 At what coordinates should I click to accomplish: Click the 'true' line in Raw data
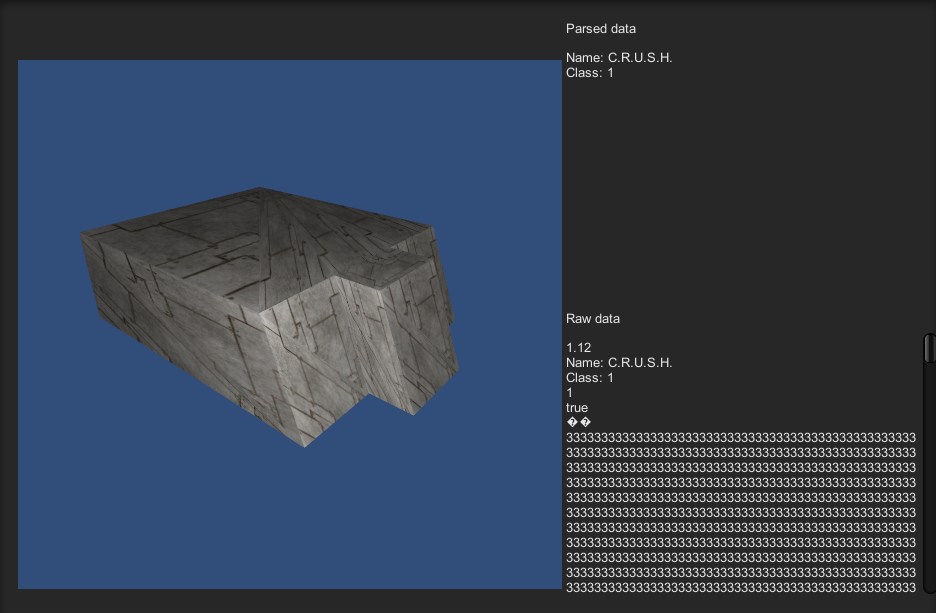coord(577,408)
